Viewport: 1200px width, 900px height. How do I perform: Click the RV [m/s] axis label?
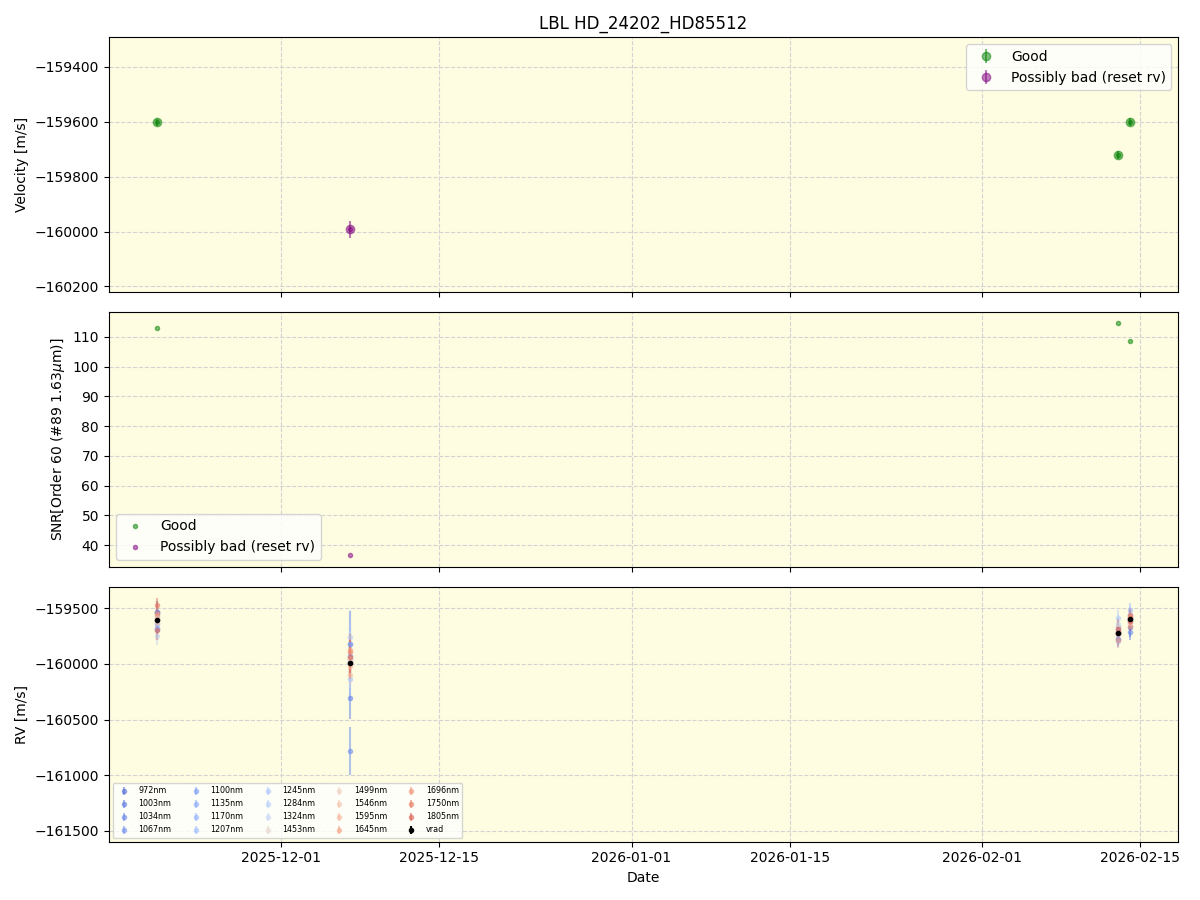(x=22, y=715)
